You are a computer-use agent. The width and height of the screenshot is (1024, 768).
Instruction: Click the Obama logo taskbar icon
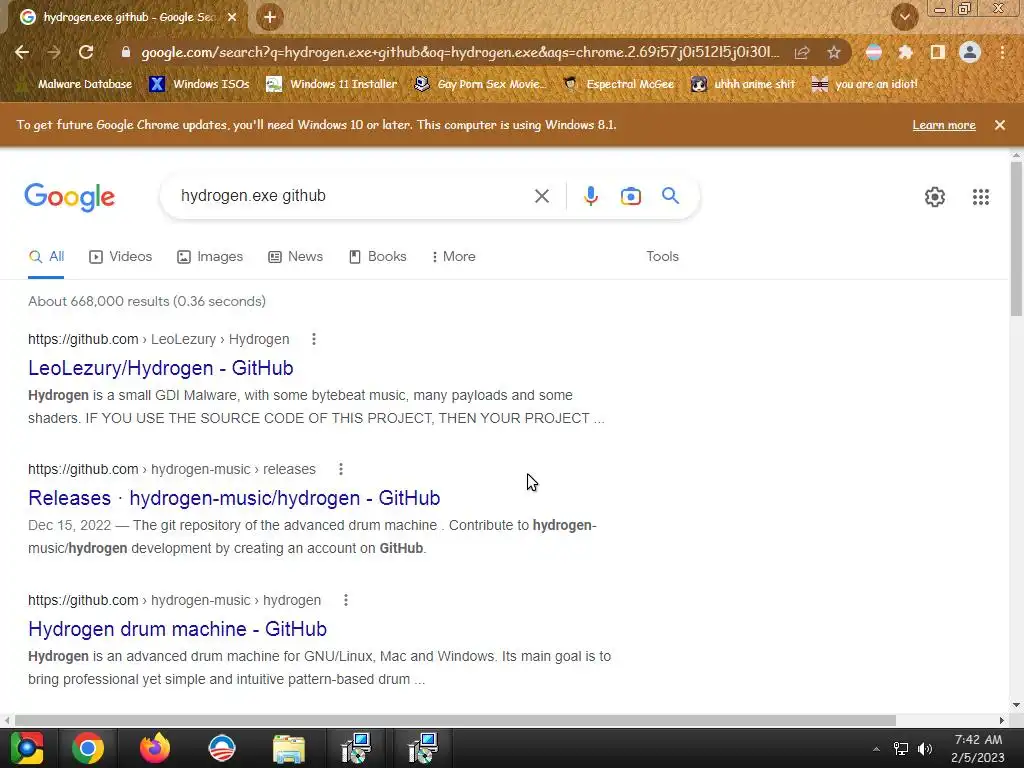point(222,748)
